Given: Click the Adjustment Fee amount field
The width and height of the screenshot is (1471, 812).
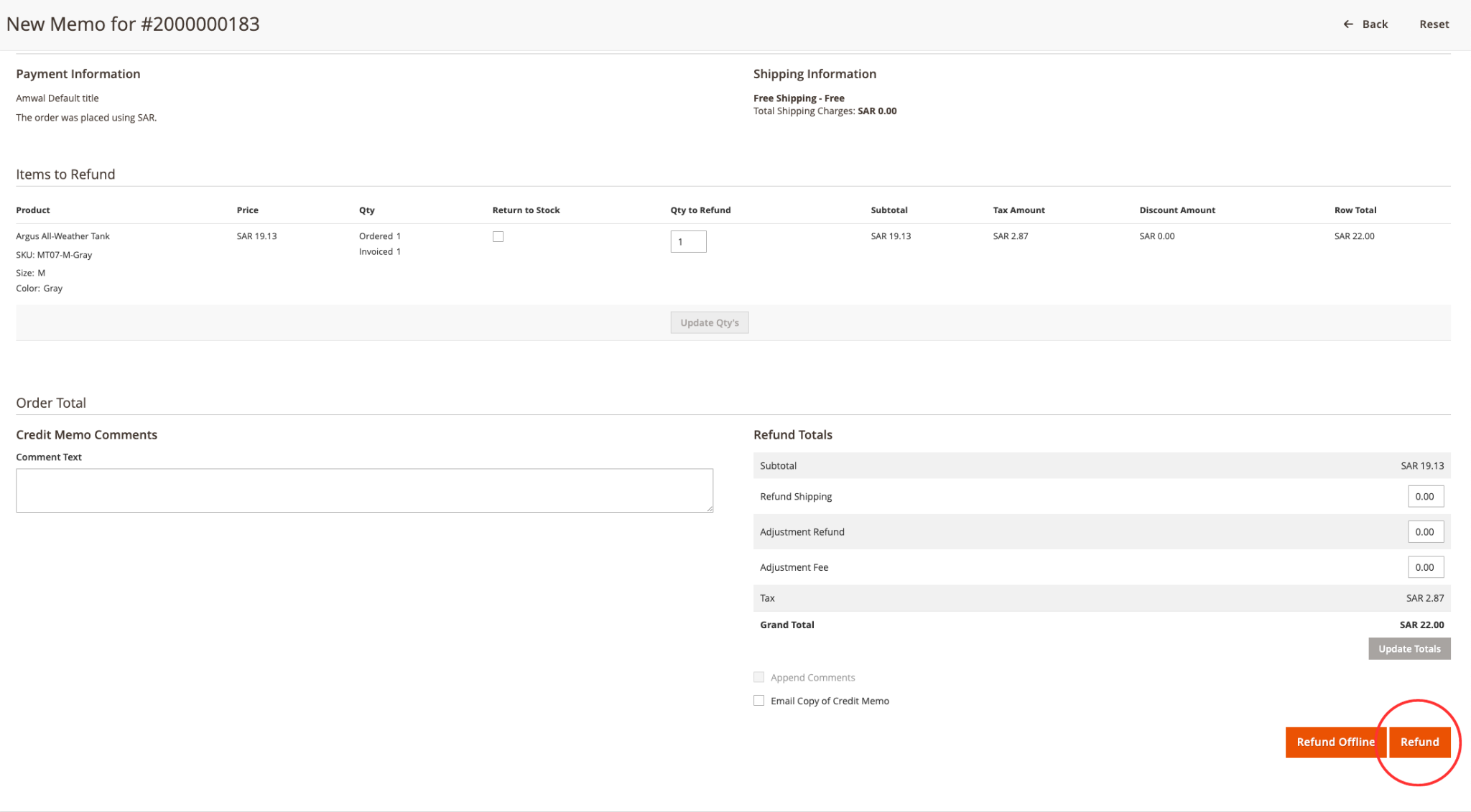Looking at the screenshot, I should pos(1425,567).
